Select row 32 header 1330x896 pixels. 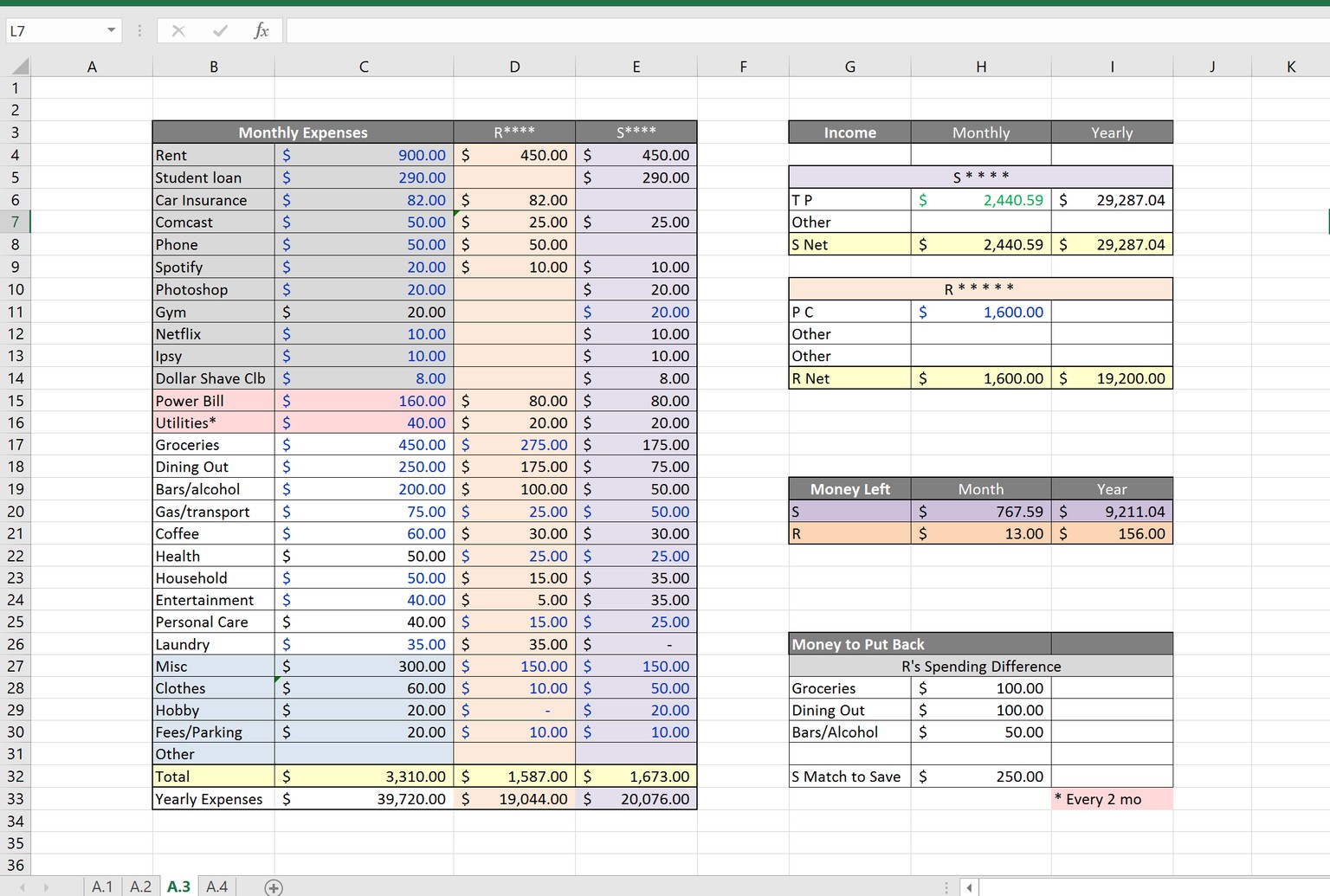click(15, 777)
